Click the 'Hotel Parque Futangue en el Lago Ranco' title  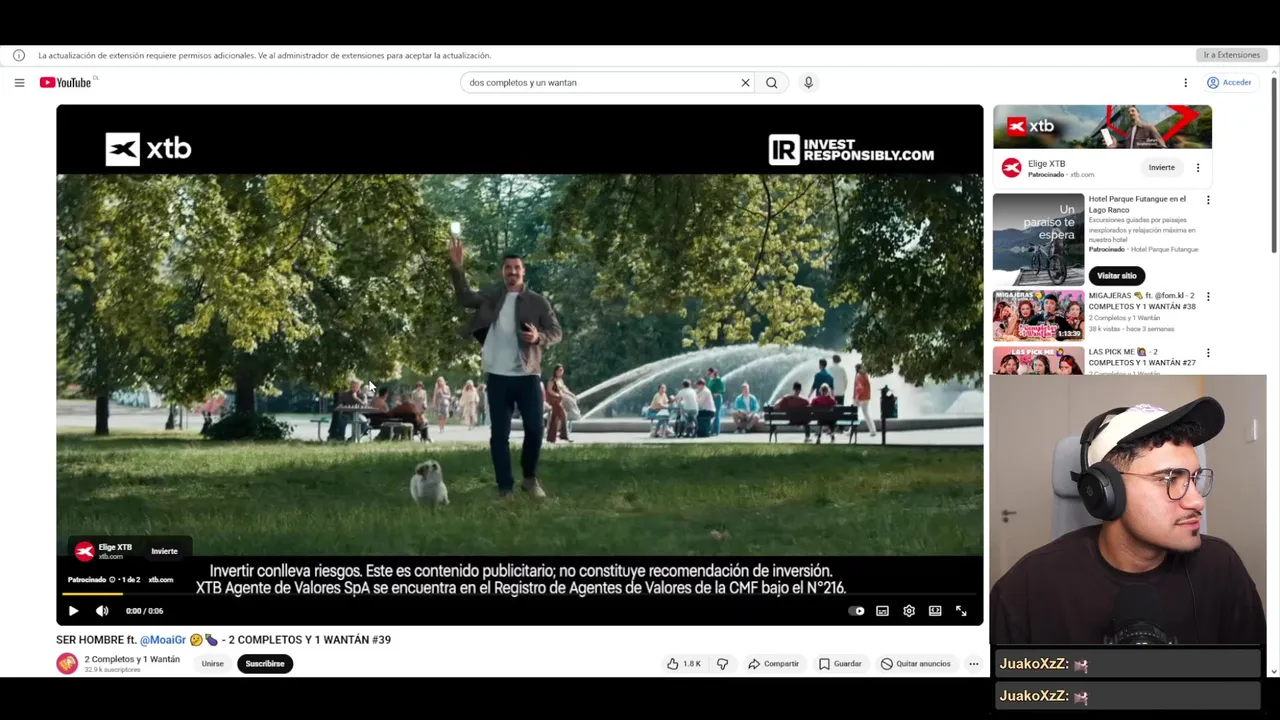pos(1137,205)
